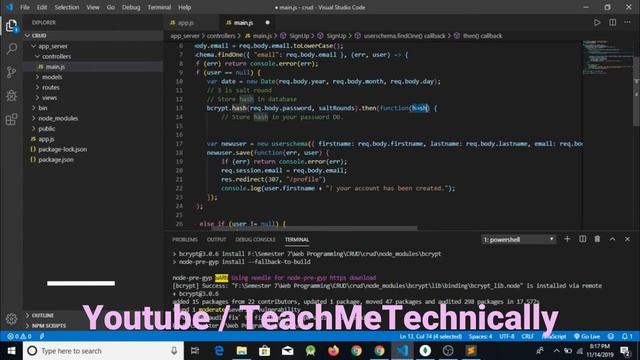Open the editor More Actions menu
Viewport: 640px width, 360px height.
point(627,22)
